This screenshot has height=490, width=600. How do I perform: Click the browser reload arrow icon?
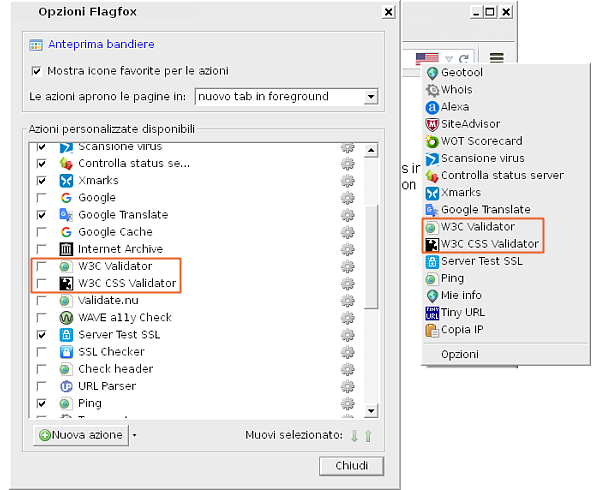click(464, 59)
